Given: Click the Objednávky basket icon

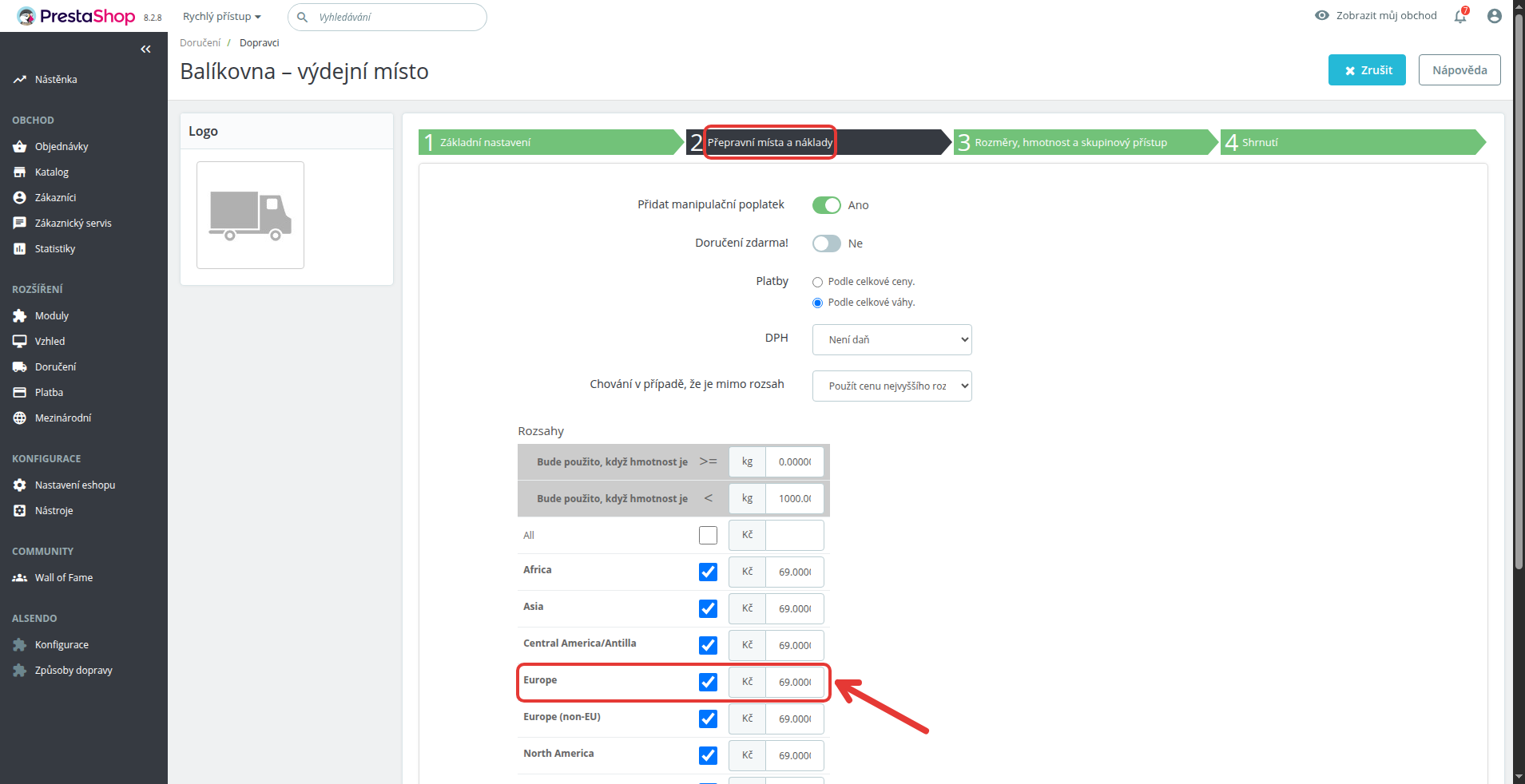Looking at the screenshot, I should (20, 147).
